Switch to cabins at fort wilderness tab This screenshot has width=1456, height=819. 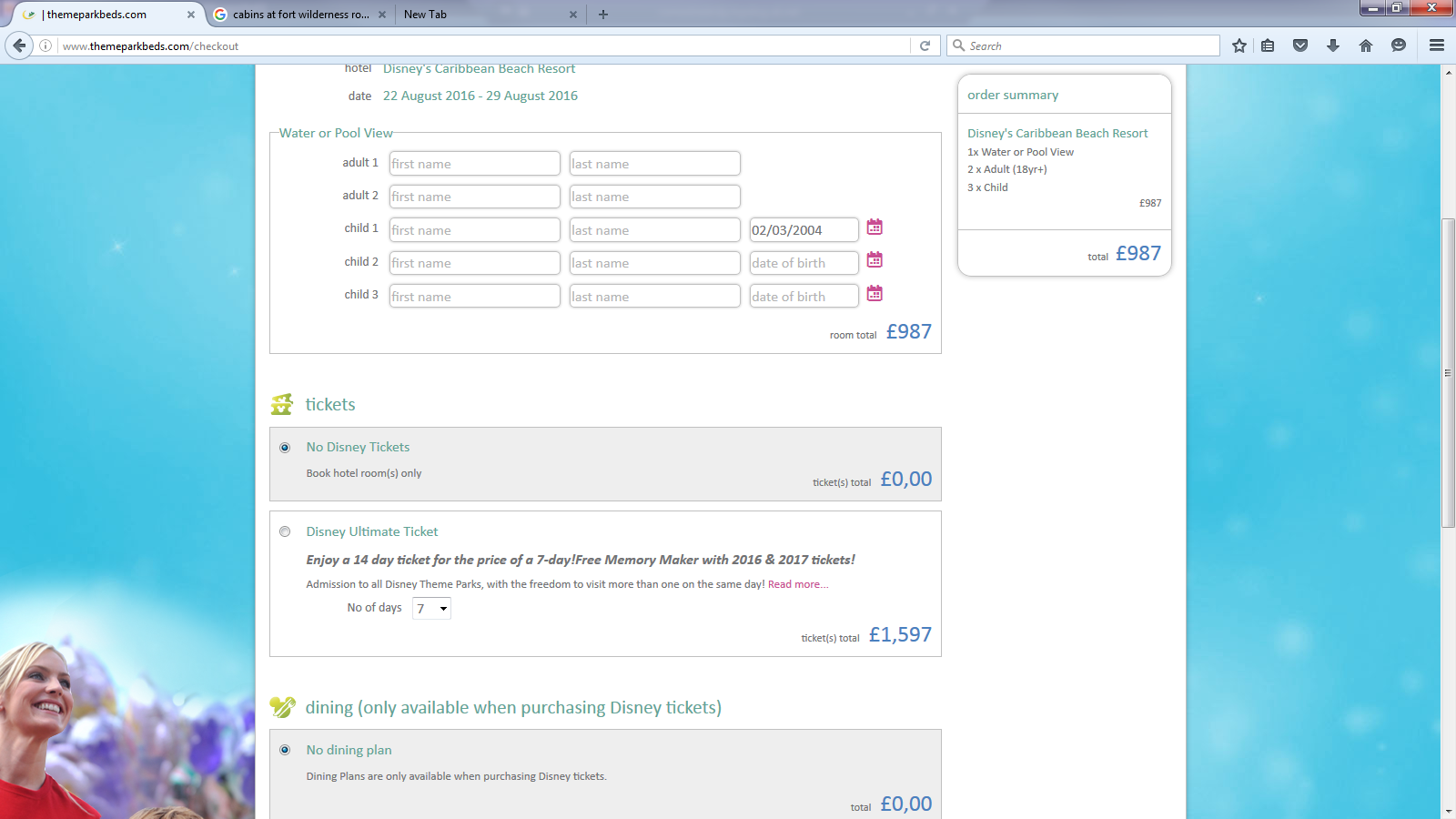click(x=301, y=15)
